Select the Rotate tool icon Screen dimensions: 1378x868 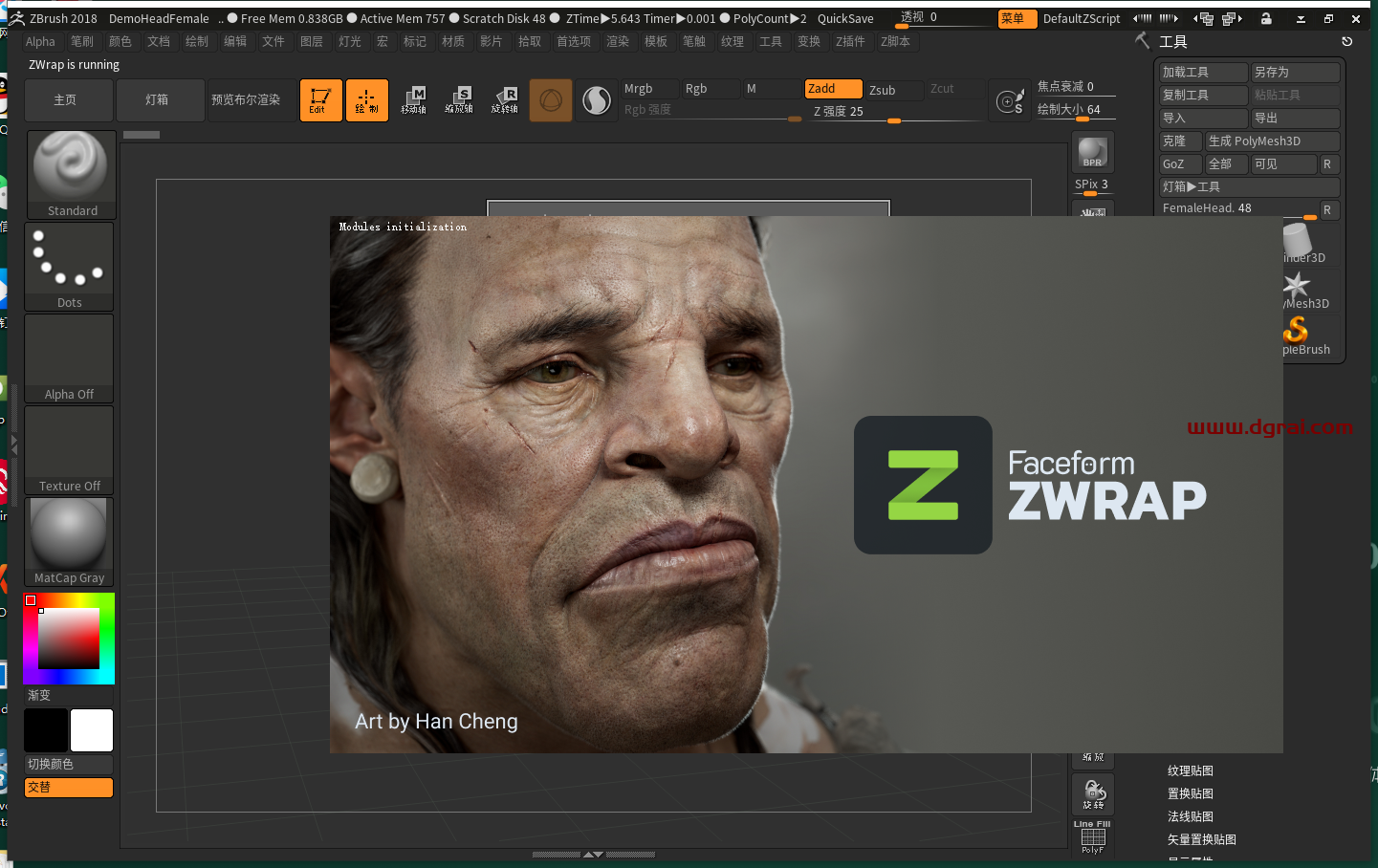coord(505,100)
